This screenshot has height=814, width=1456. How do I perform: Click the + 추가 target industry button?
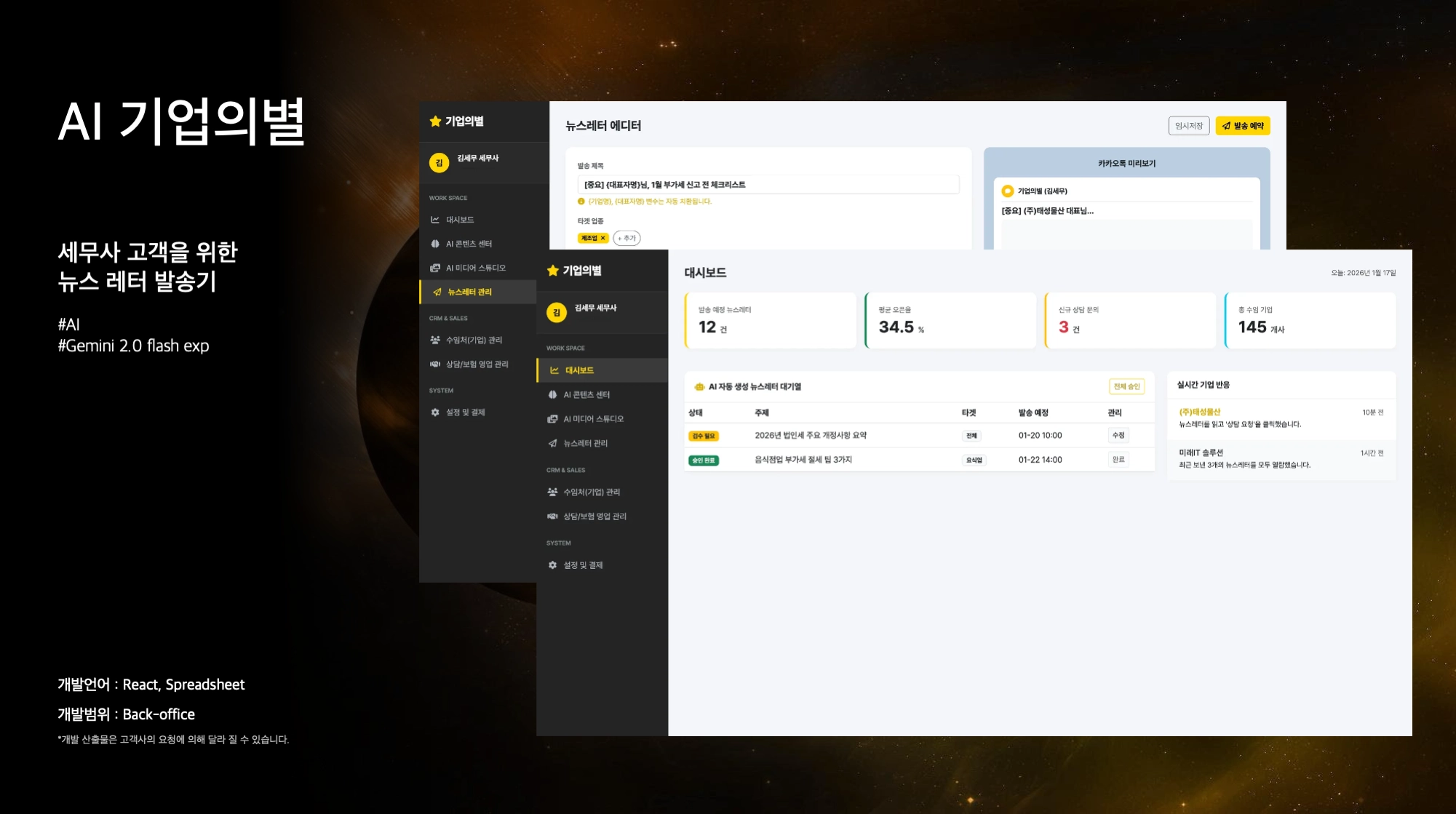click(x=626, y=239)
